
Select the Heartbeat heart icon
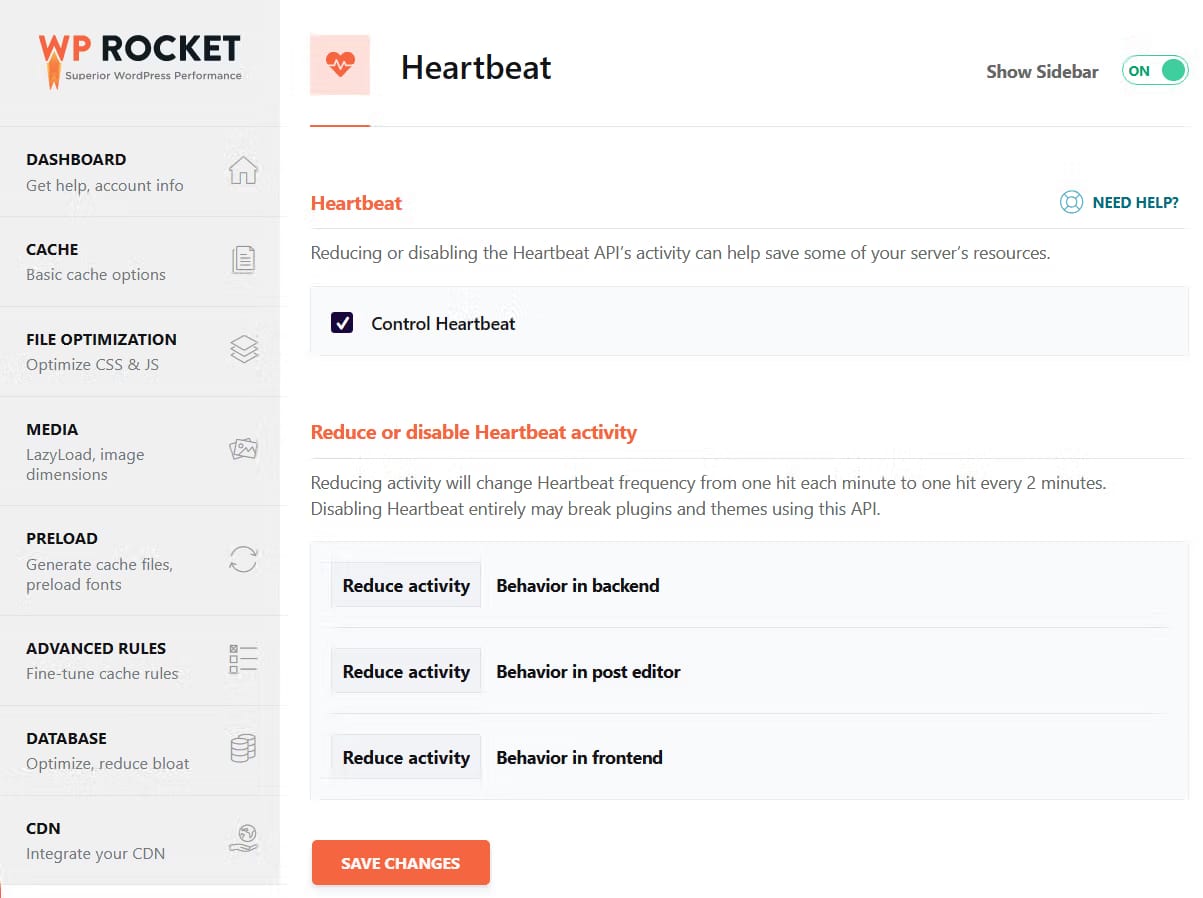coord(340,64)
